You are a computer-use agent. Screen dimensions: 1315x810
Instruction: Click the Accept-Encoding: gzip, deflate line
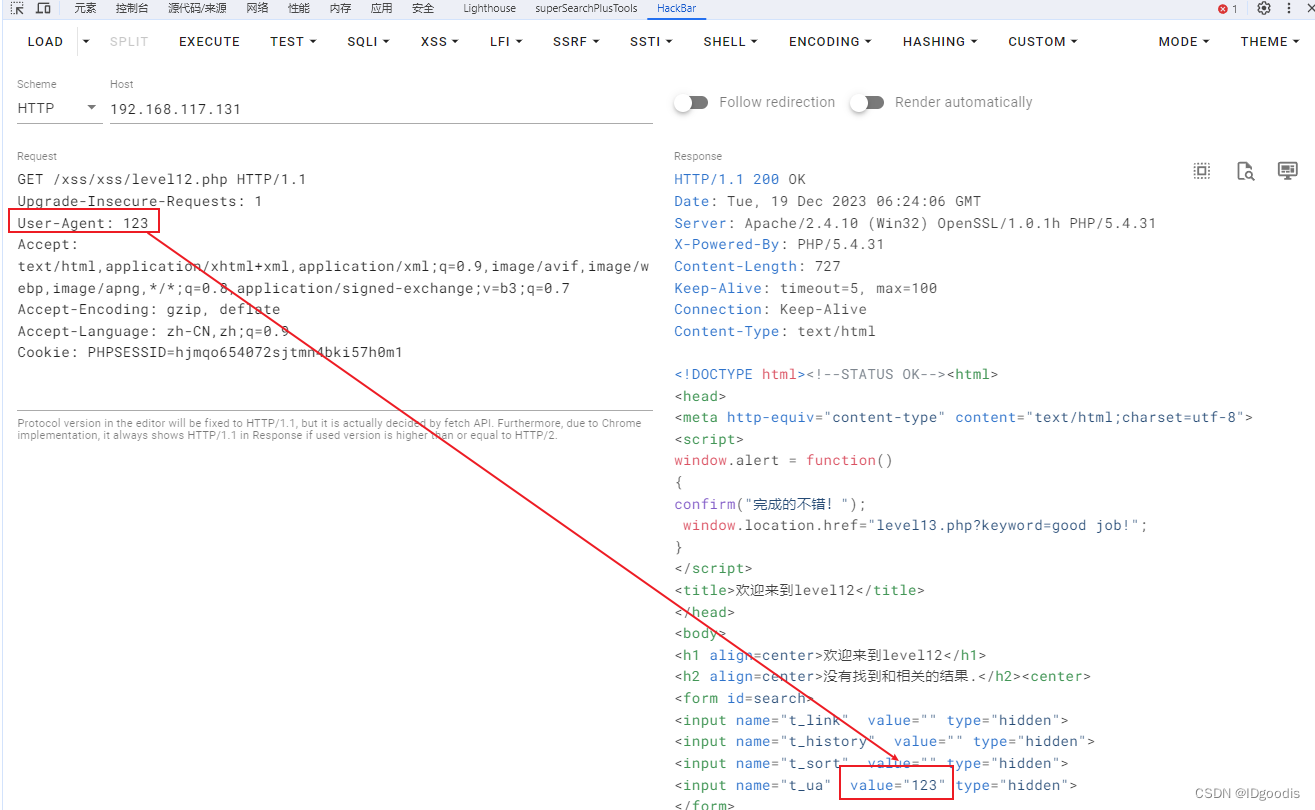(149, 309)
